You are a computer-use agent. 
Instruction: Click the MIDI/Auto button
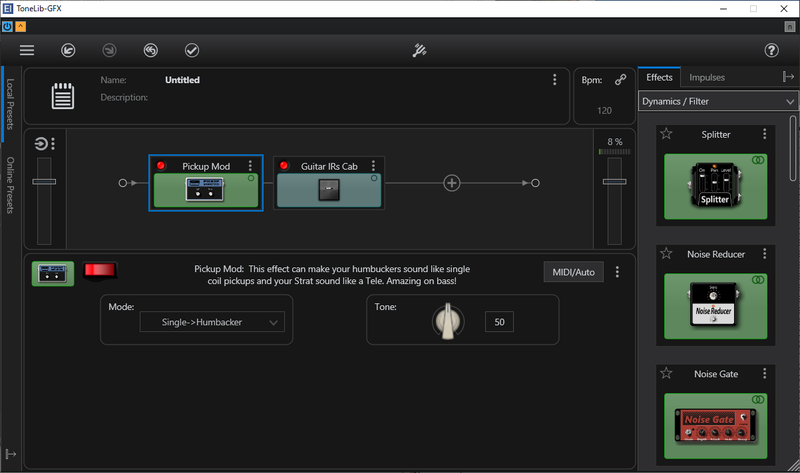(573, 272)
